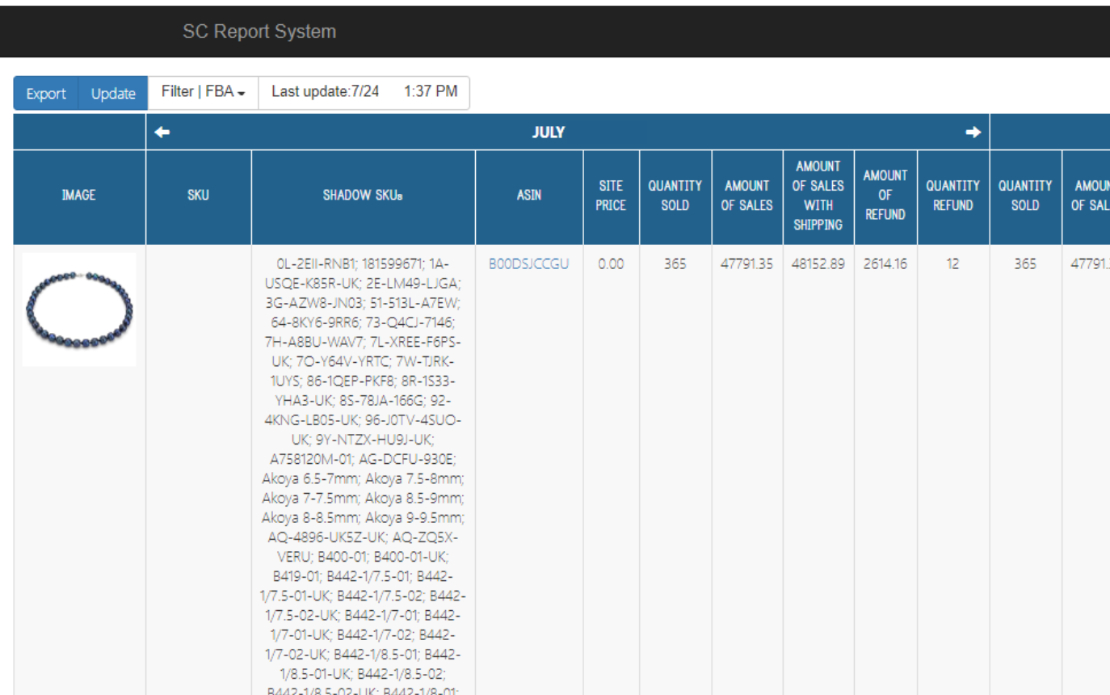Select the sales amount 47791.35

(747, 264)
